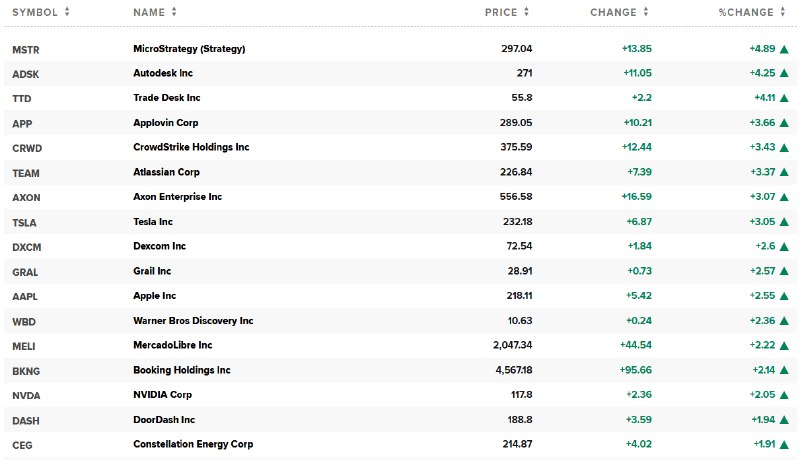
Task: Open CrowdStrike Holdings Inc details
Action: (191, 147)
